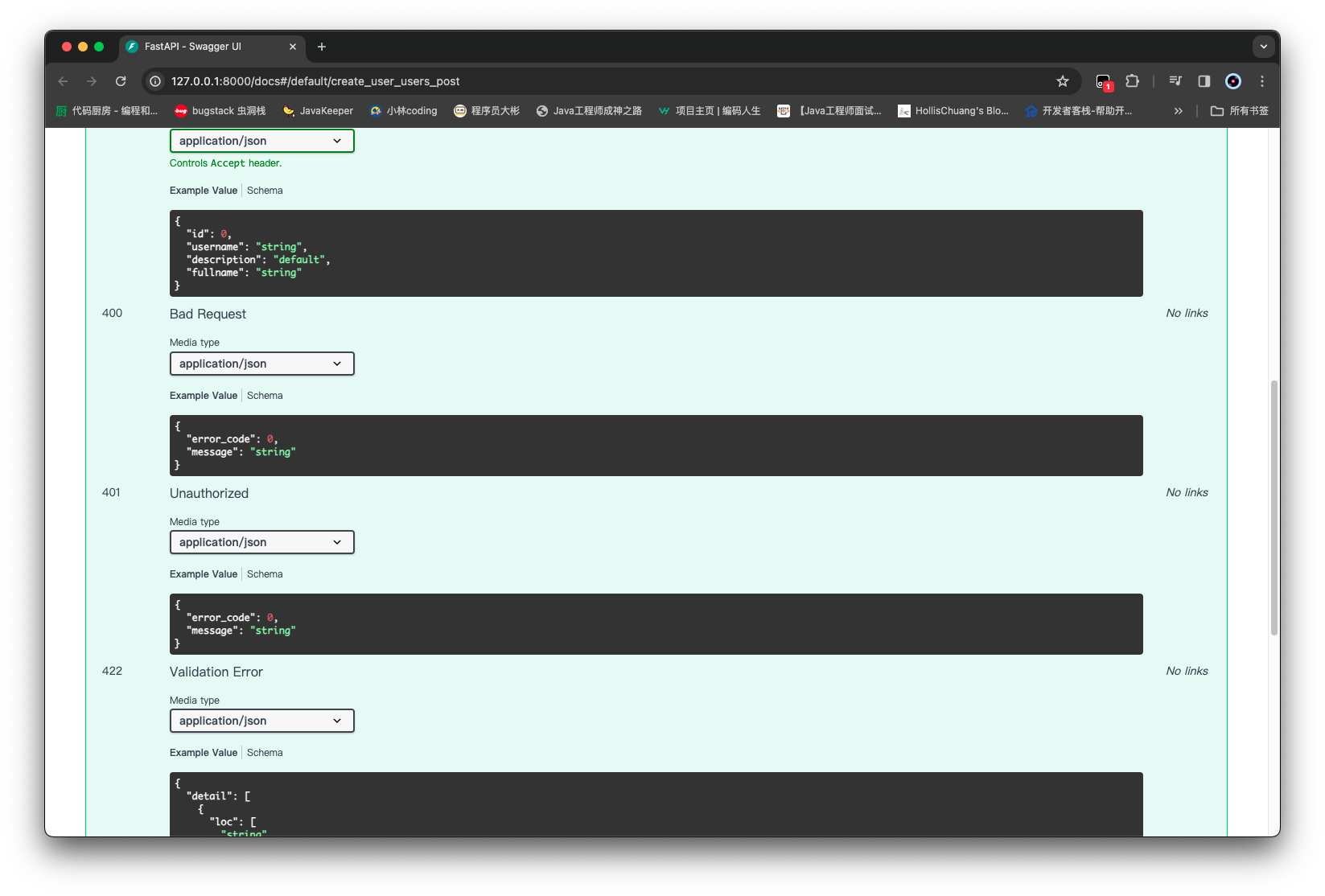Open the extension with the red badge
This screenshot has height=896, width=1325.
(x=1104, y=81)
